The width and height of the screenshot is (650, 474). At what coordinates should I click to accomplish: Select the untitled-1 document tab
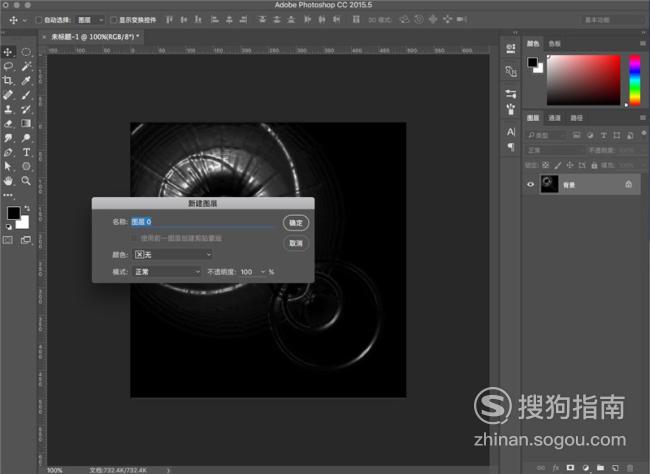pos(92,37)
